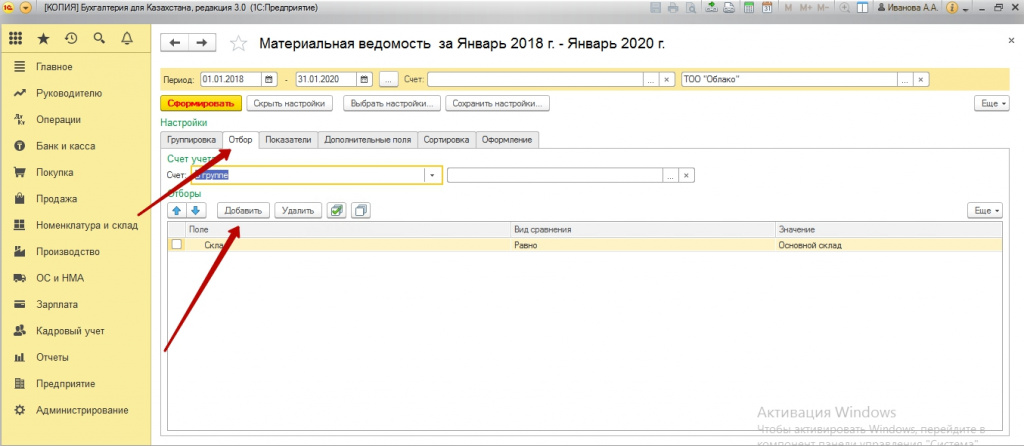Screen dimensions: 1024x446
Task: Click Выбрать настройки button
Action: click(x=392, y=103)
